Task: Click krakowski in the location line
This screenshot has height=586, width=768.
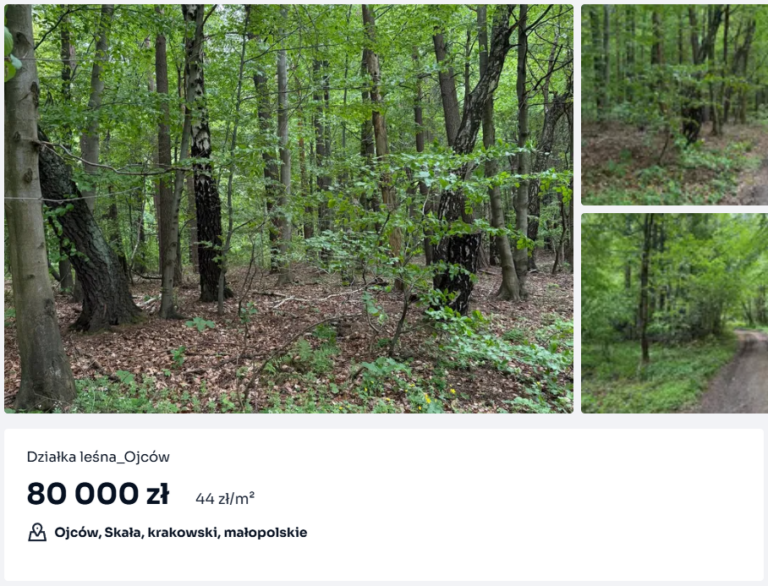Action: click(x=183, y=533)
